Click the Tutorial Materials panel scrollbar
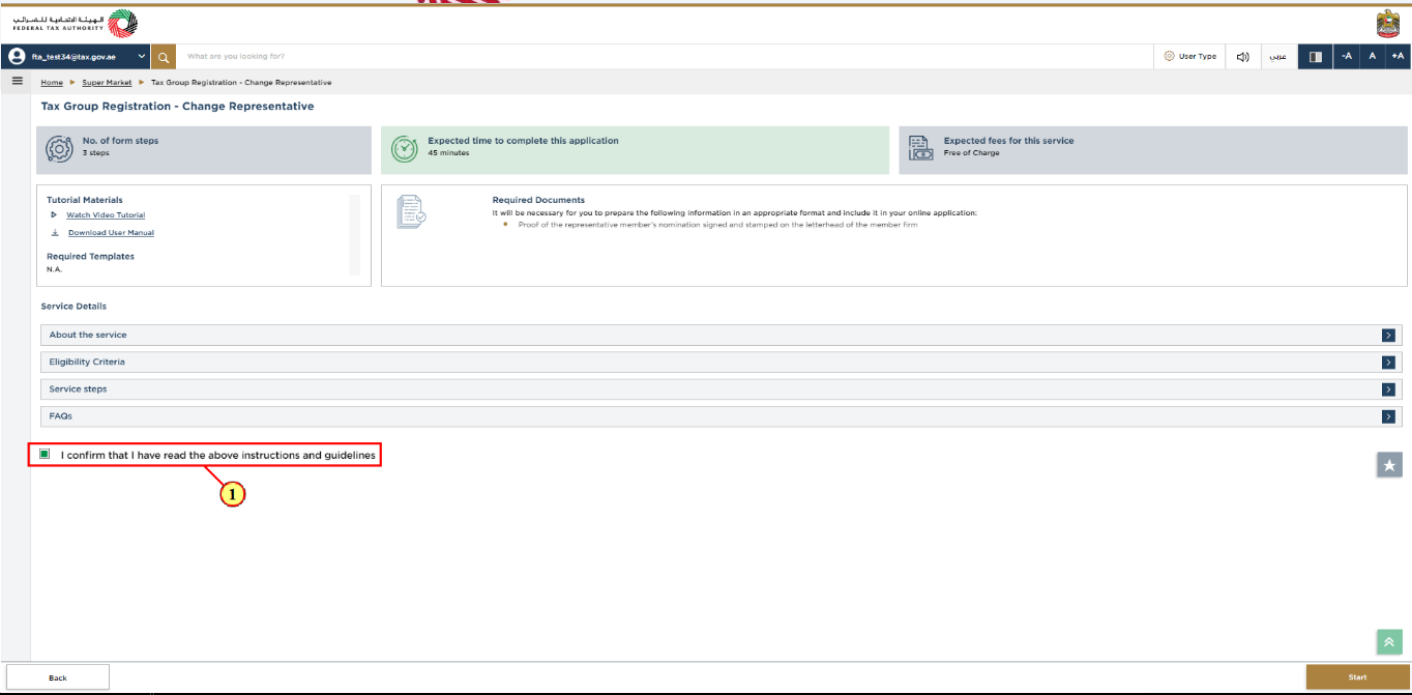Image resolution: width=1412 pixels, height=695 pixels. coord(353,234)
